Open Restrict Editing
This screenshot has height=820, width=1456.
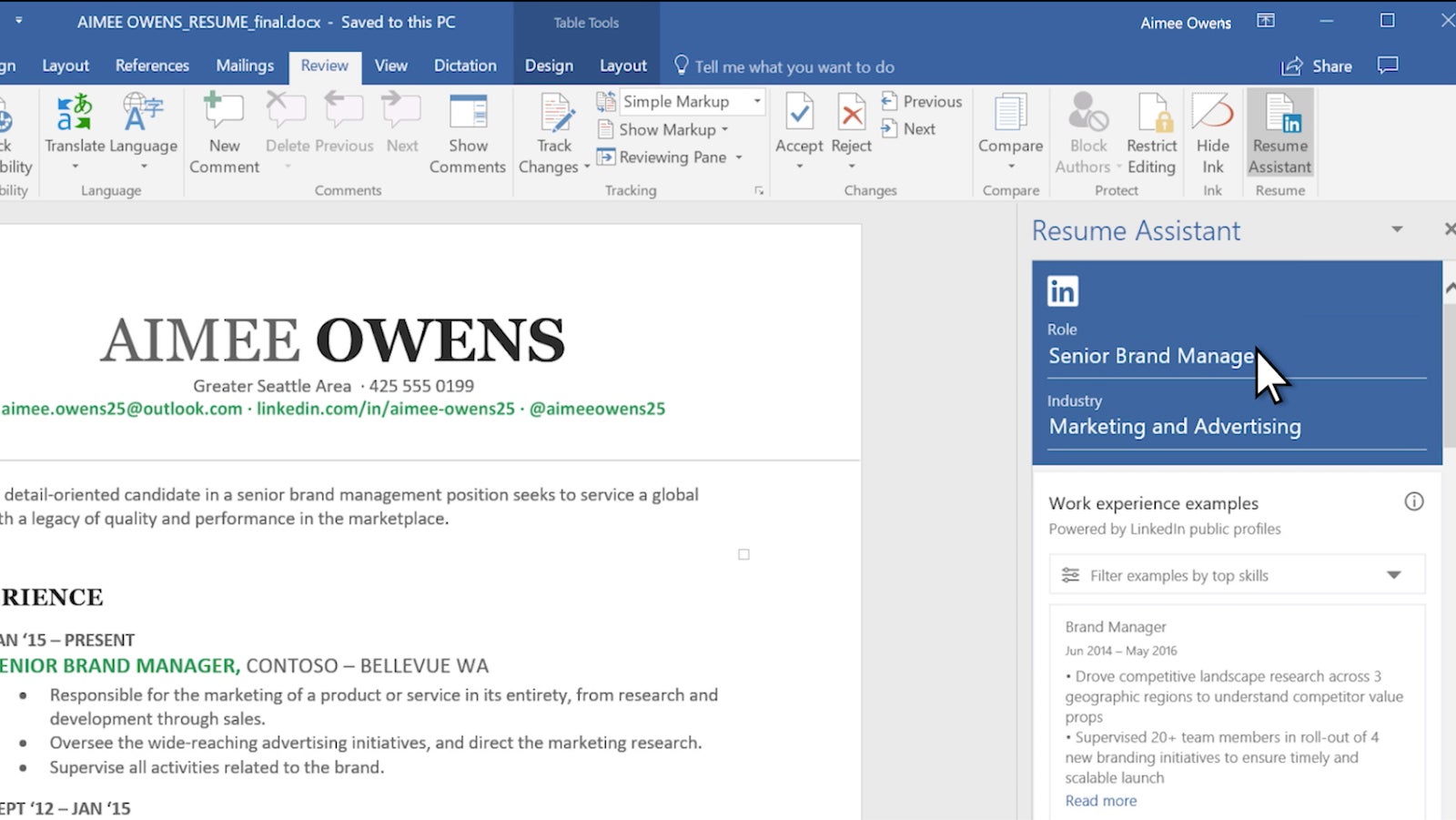[x=1151, y=134]
